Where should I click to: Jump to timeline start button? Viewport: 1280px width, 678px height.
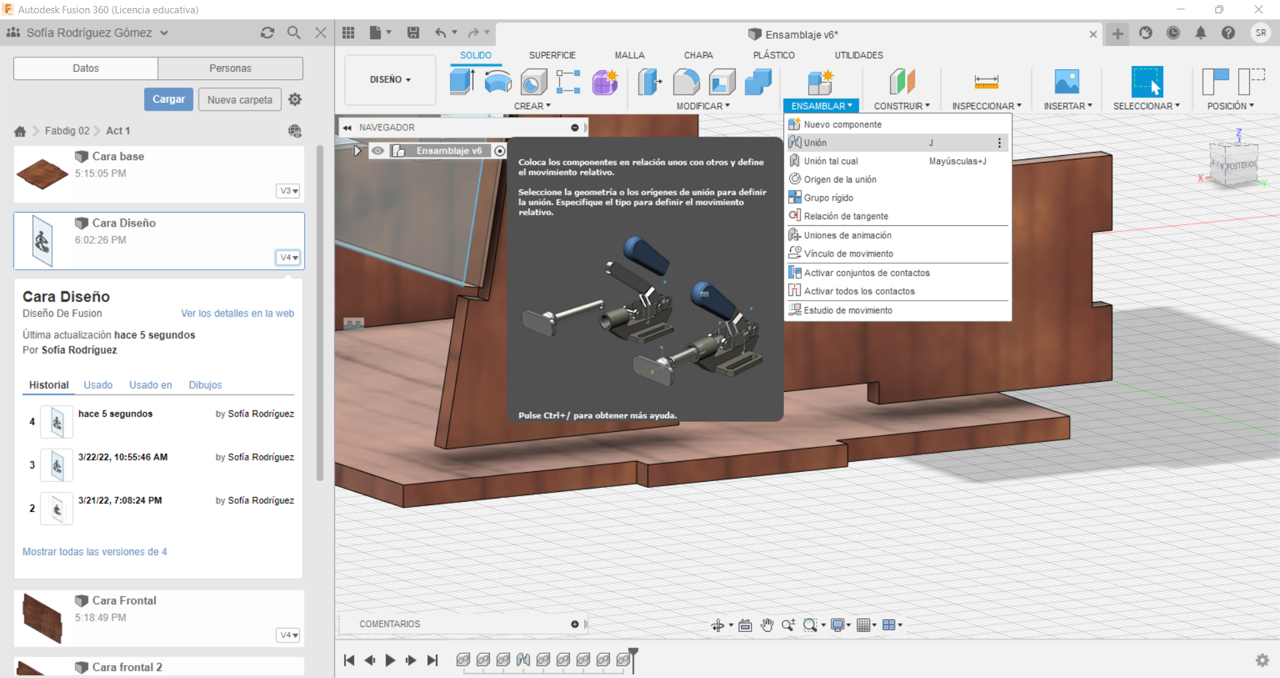click(x=349, y=660)
